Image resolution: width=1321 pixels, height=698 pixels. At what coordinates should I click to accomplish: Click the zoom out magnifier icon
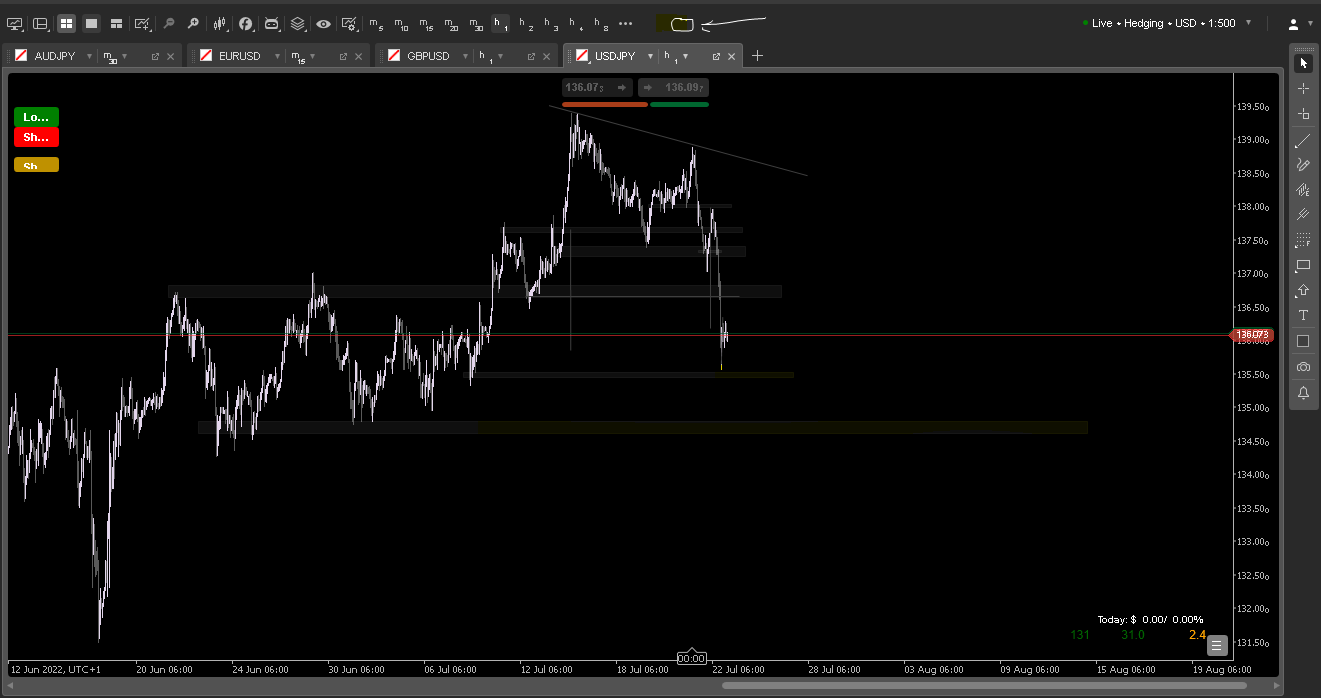click(x=169, y=23)
